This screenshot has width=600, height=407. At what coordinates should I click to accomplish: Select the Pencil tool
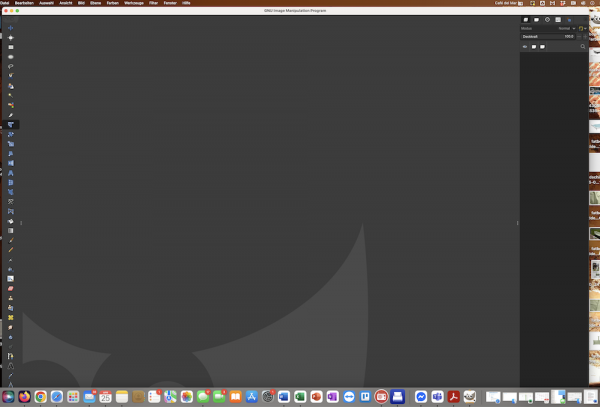point(11,250)
